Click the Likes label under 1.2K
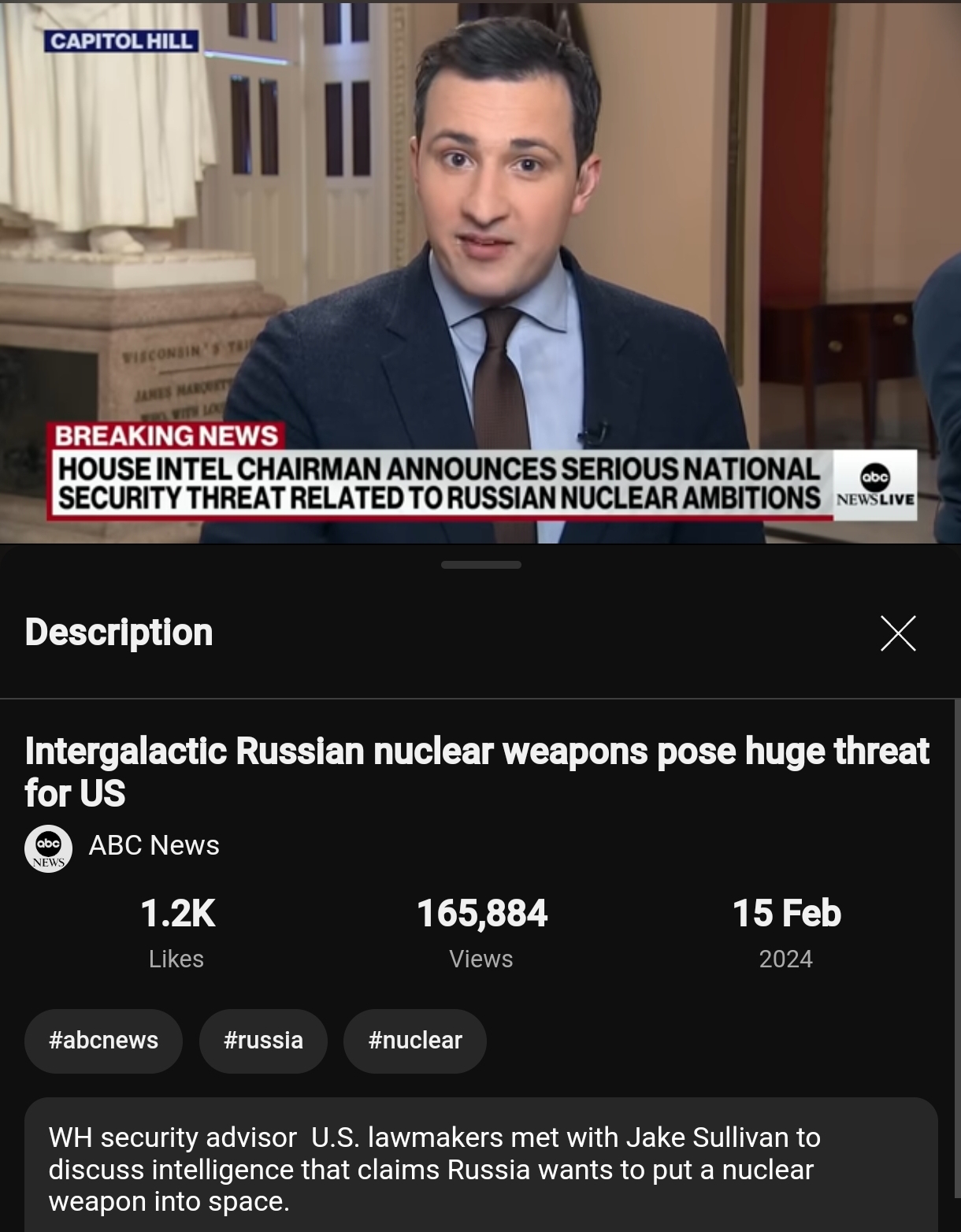961x1232 pixels. coord(176,959)
